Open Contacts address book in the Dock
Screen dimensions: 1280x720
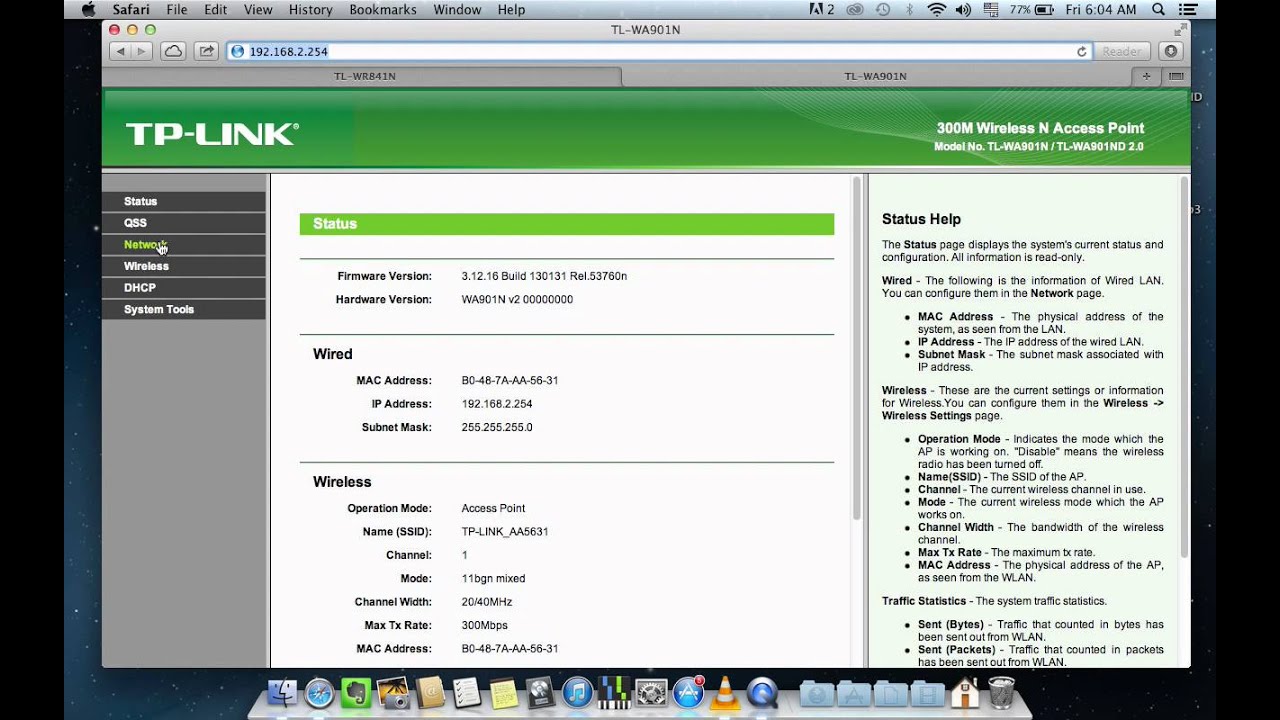(430, 692)
